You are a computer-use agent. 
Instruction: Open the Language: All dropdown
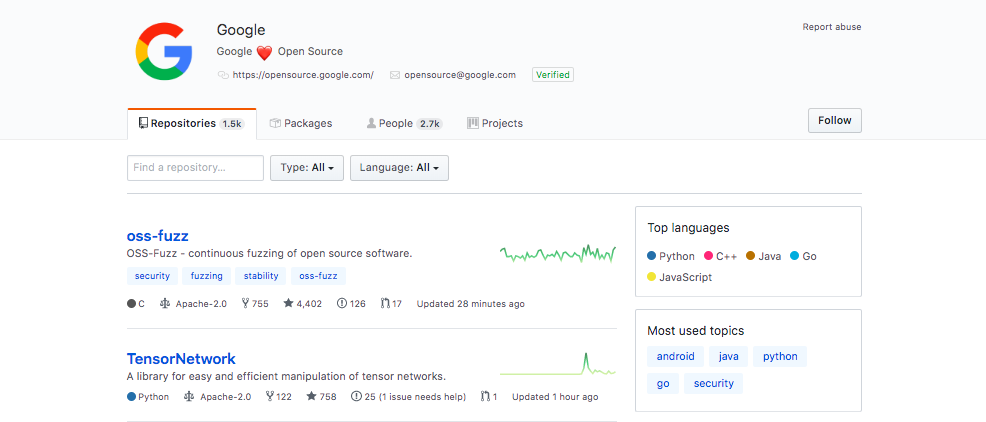(399, 168)
